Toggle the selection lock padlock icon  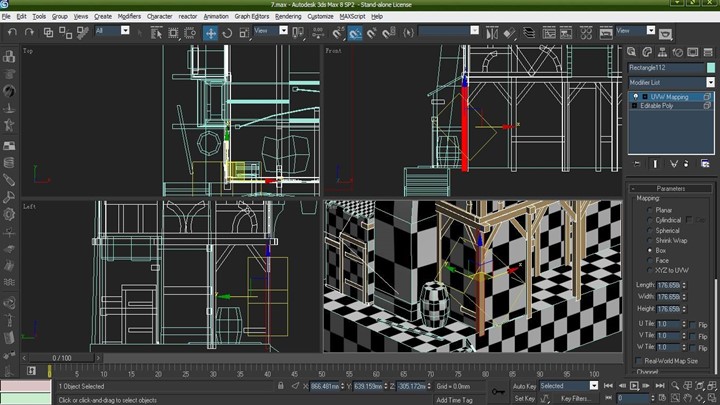(281, 386)
